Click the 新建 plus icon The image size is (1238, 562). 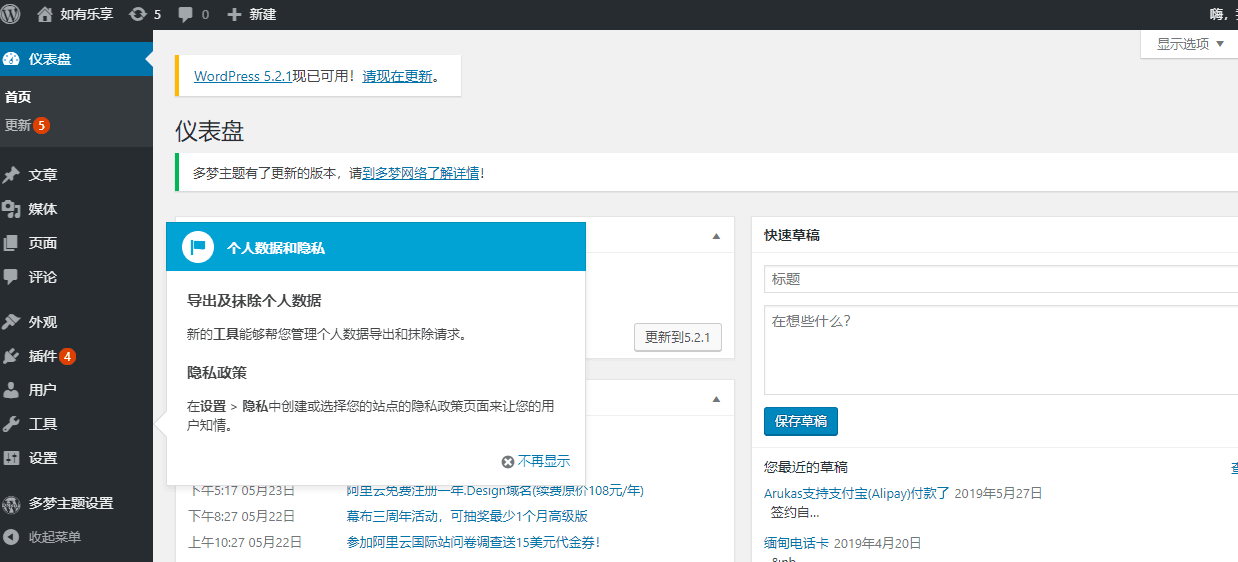[234, 14]
